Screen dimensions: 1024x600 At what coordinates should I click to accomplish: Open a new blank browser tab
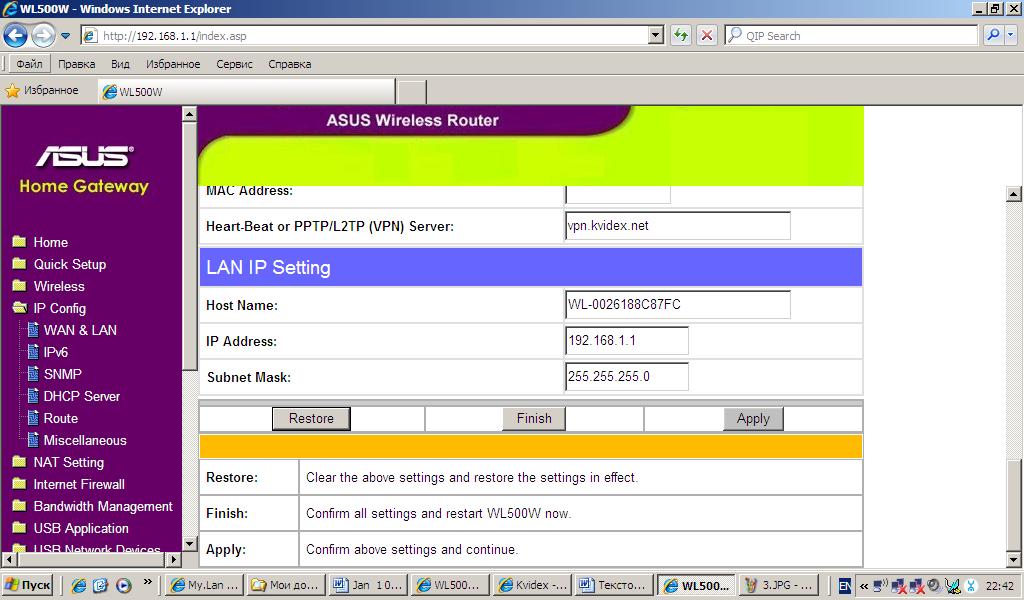click(x=412, y=92)
